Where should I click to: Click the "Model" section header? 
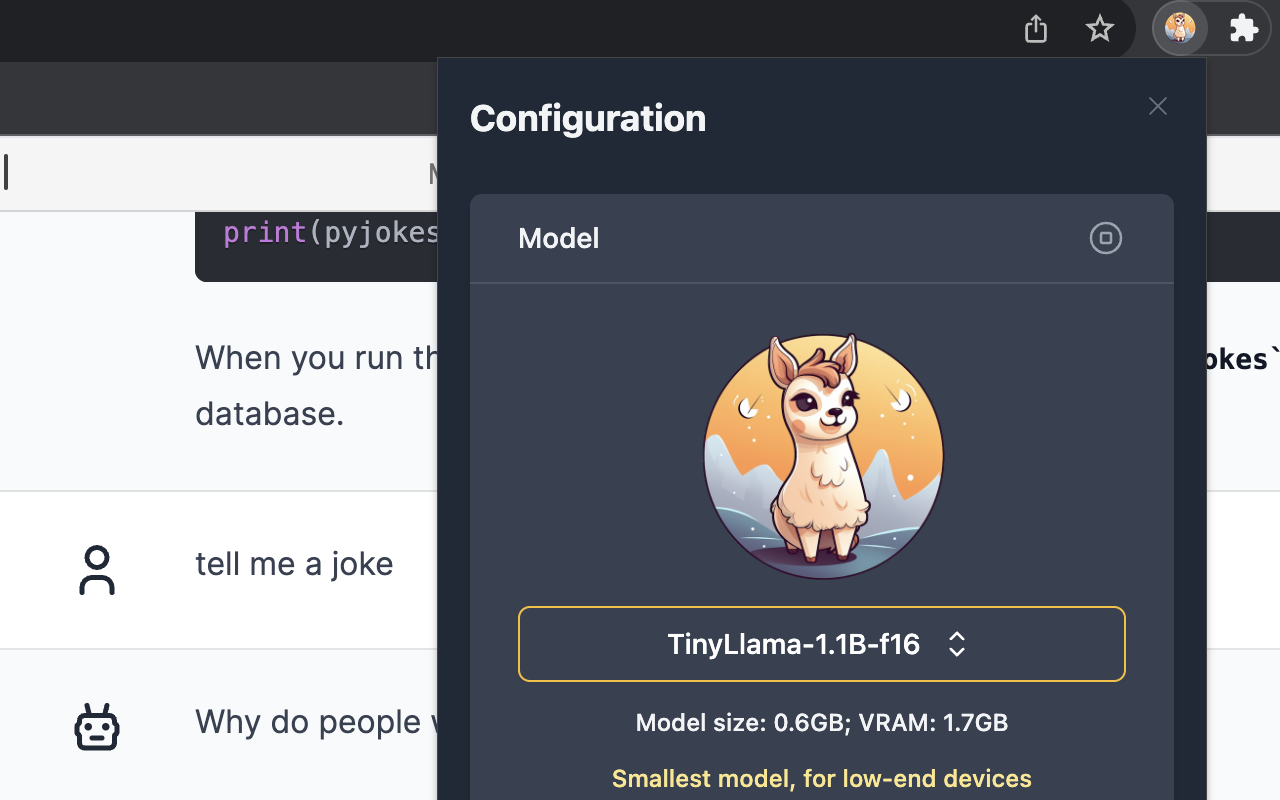pyautogui.click(x=559, y=238)
